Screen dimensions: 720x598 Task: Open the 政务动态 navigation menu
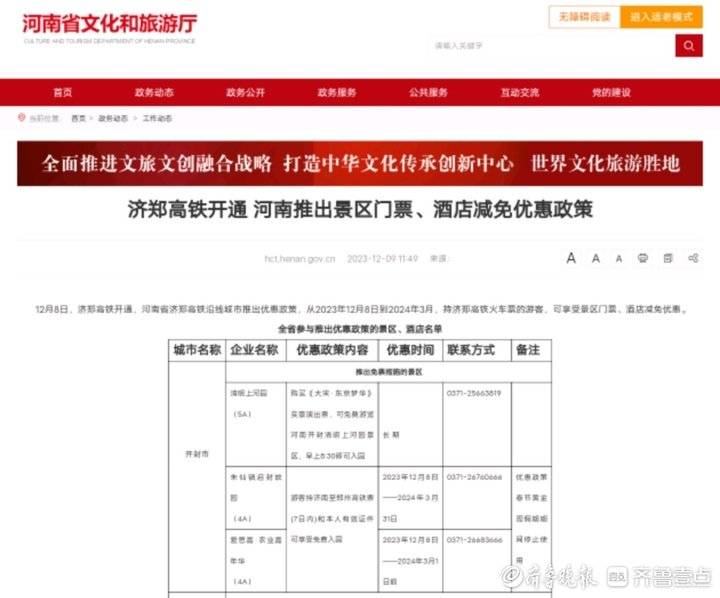coord(154,92)
